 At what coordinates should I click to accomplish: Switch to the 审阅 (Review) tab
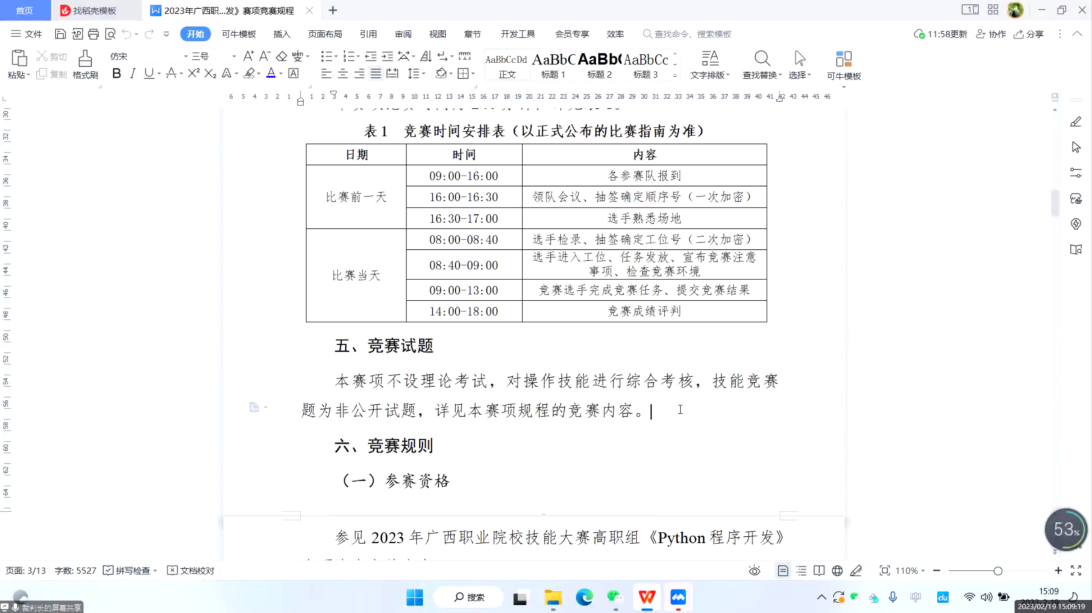[403, 34]
